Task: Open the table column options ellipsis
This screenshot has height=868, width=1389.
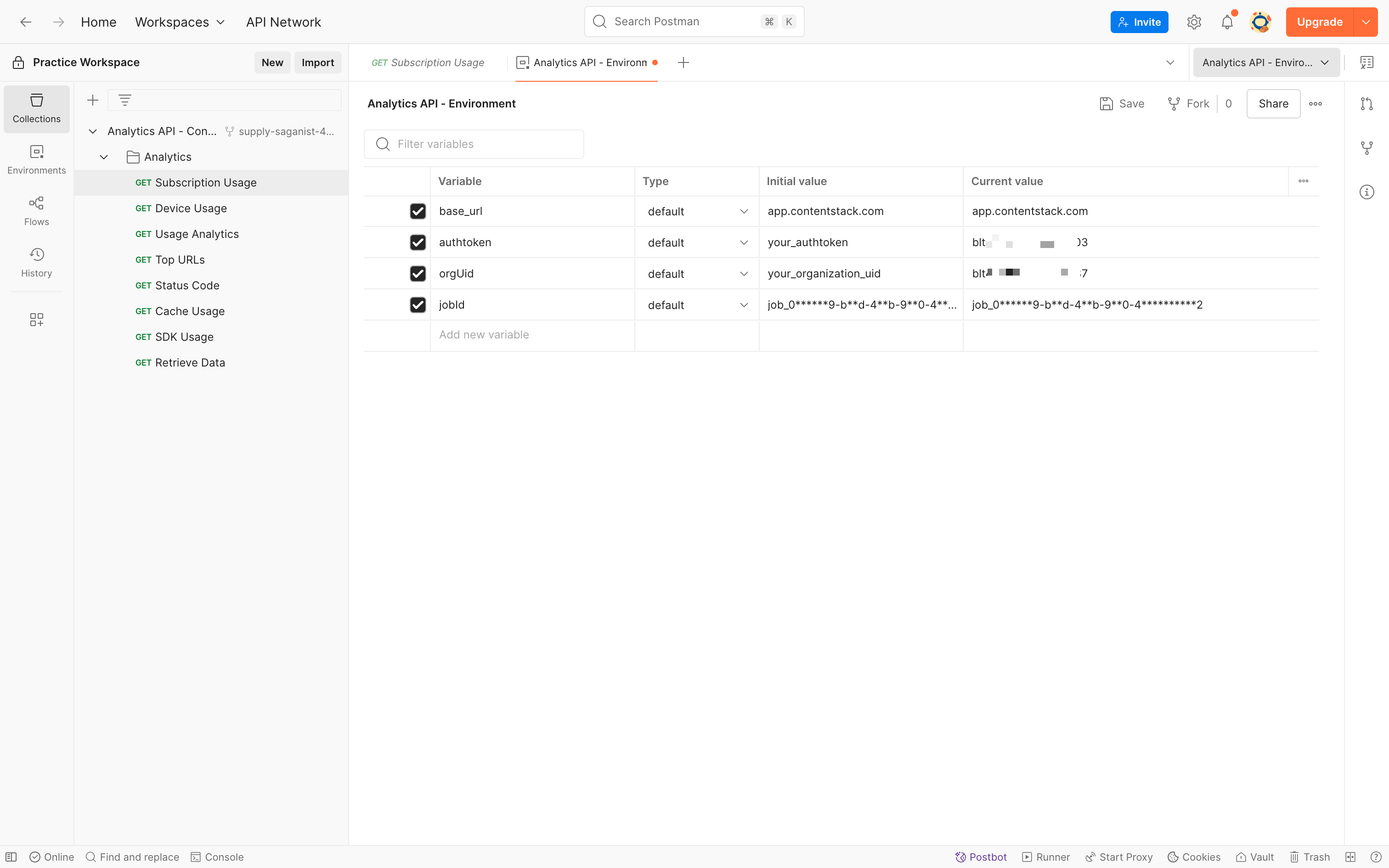Action: (1304, 181)
